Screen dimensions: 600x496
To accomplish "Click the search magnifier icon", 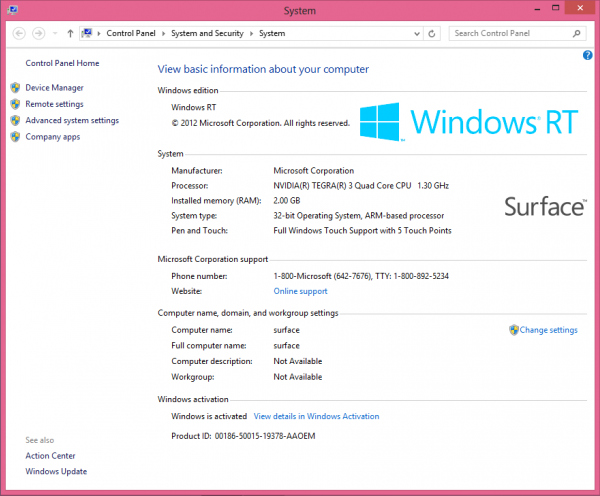I will point(576,34).
